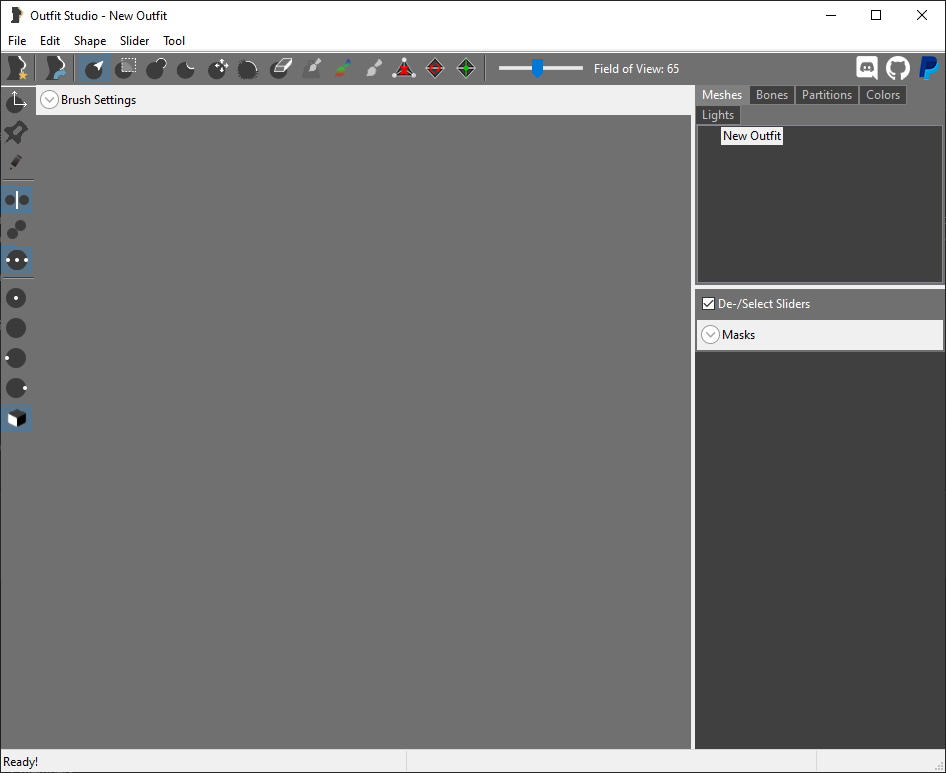Image resolution: width=946 pixels, height=773 pixels.
Task: Close the Outfit Studio window
Action: tap(922, 16)
